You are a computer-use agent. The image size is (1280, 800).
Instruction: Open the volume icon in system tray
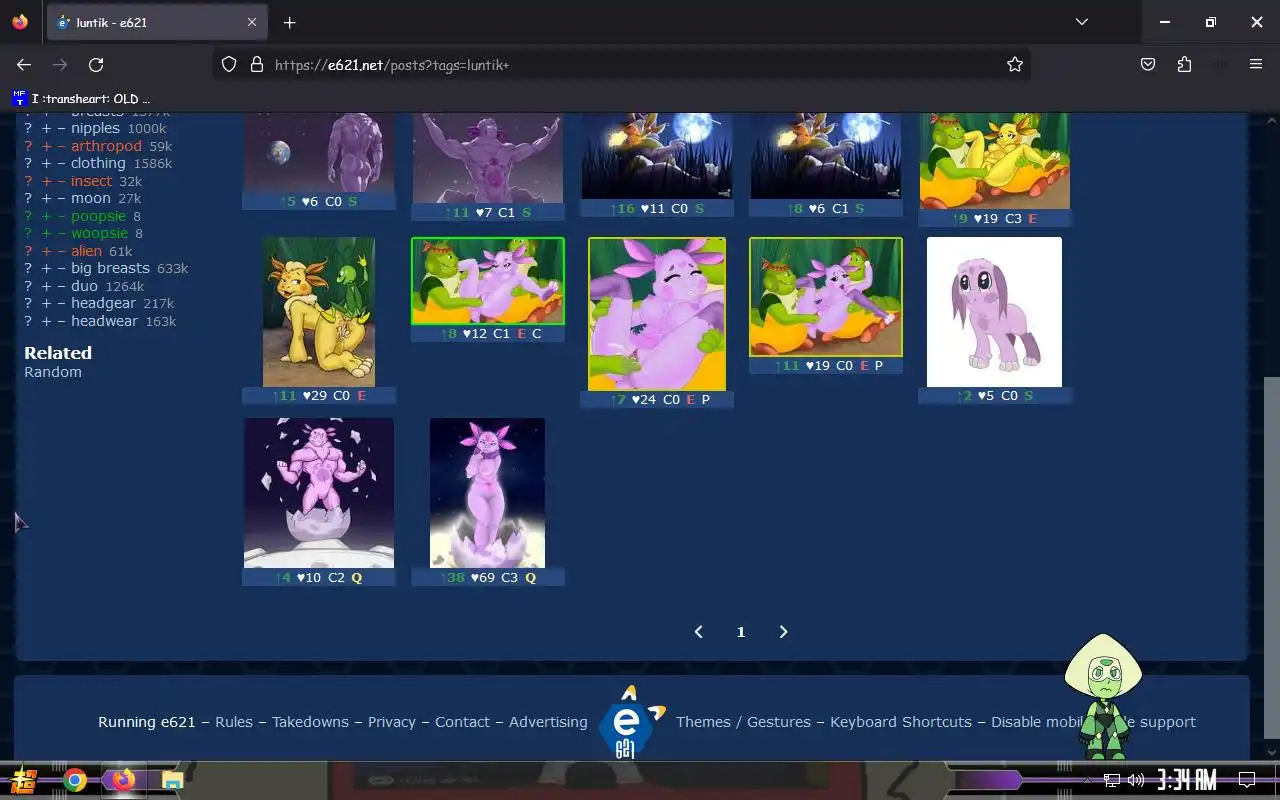(1136, 780)
